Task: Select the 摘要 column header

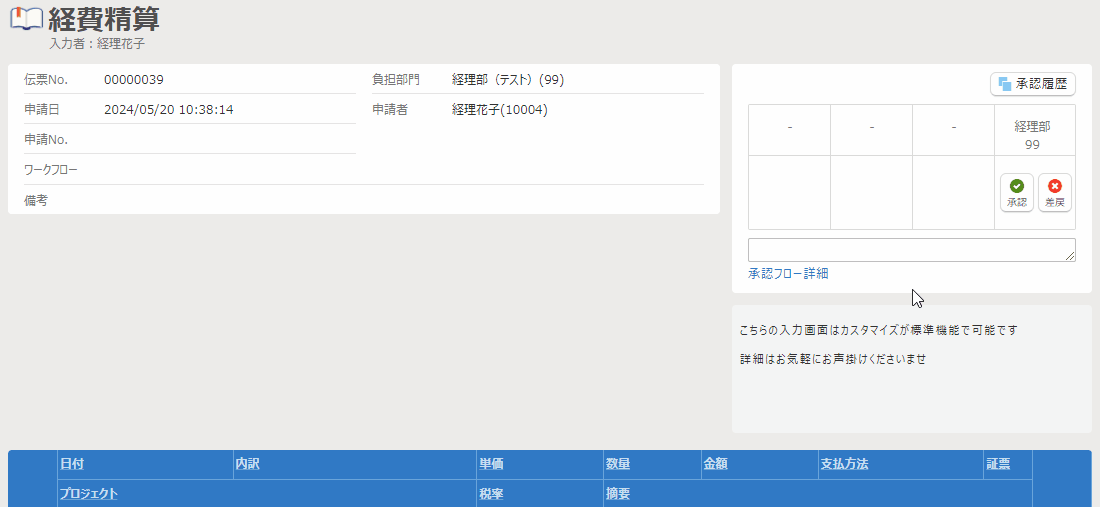Action: (618, 493)
